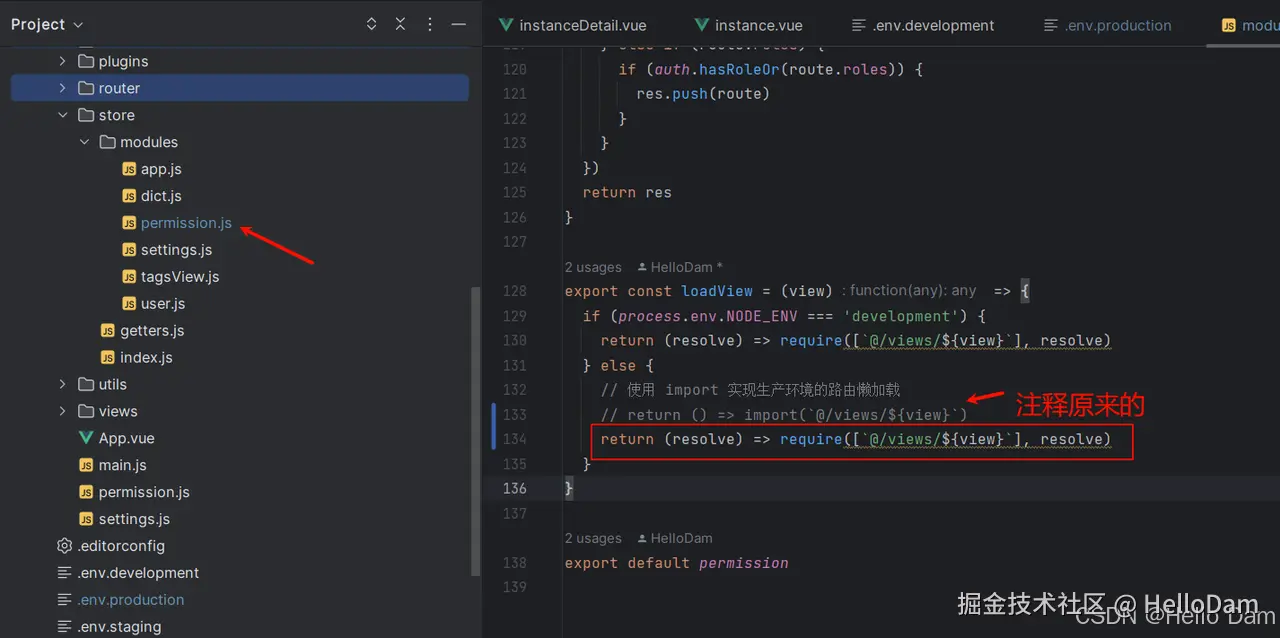Open dict.js file
Screen dimensions: 1280x638
coord(161,196)
